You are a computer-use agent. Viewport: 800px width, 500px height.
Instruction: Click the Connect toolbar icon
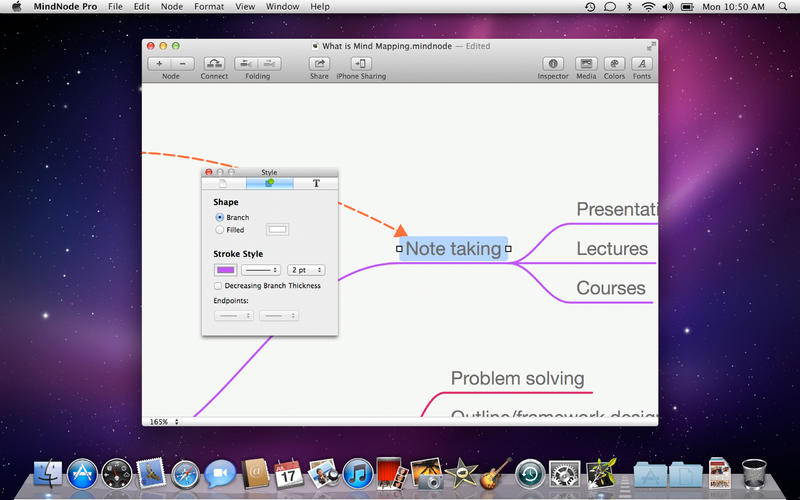[214, 63]
